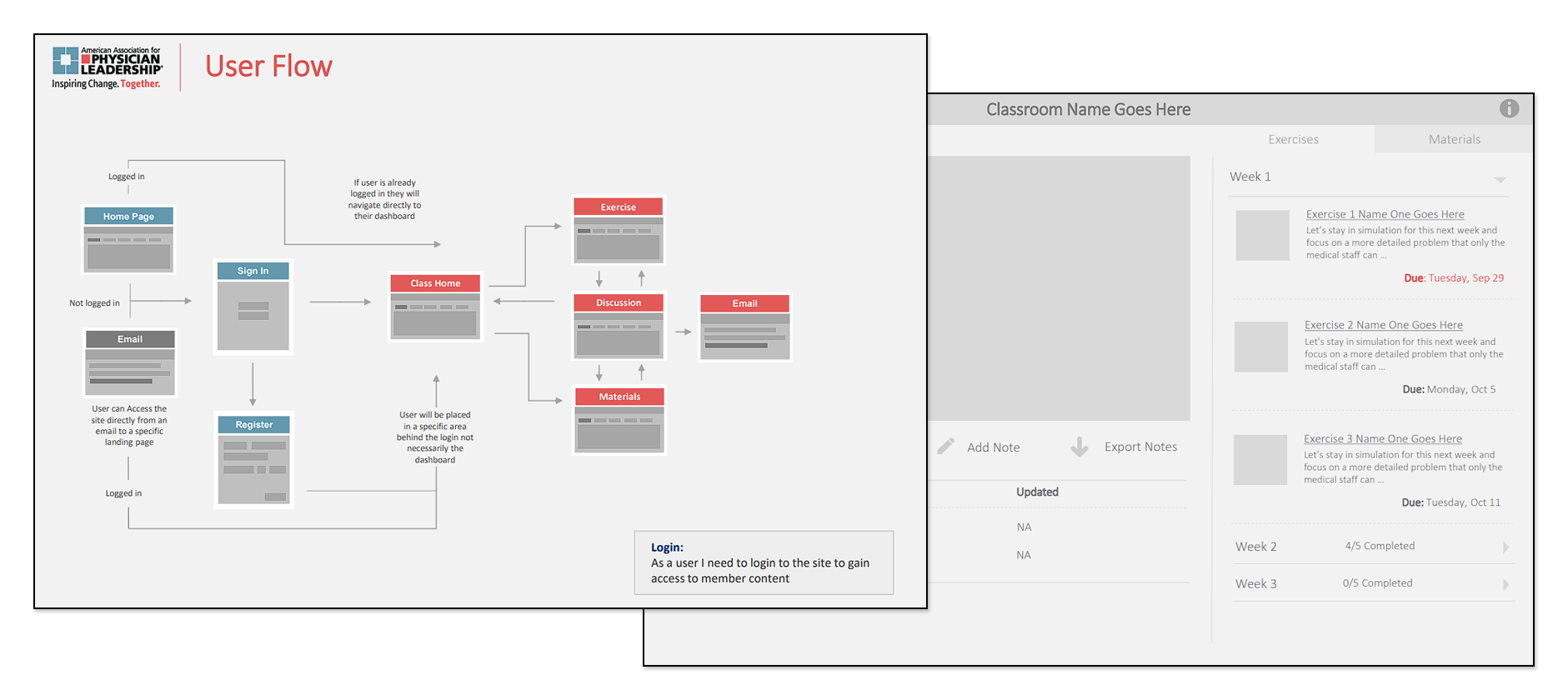Open Exercise 2 Name One Goes Here link
Viewport: 1568px width, 700px height.
pos(1383,325)
